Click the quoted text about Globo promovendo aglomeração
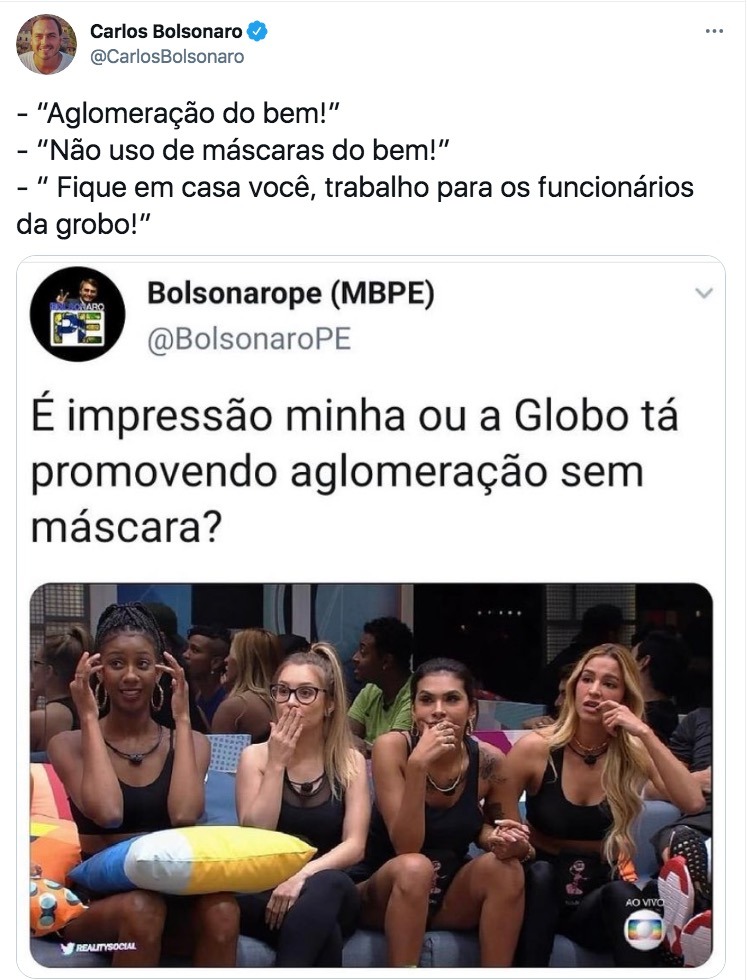 click(354, 472)
